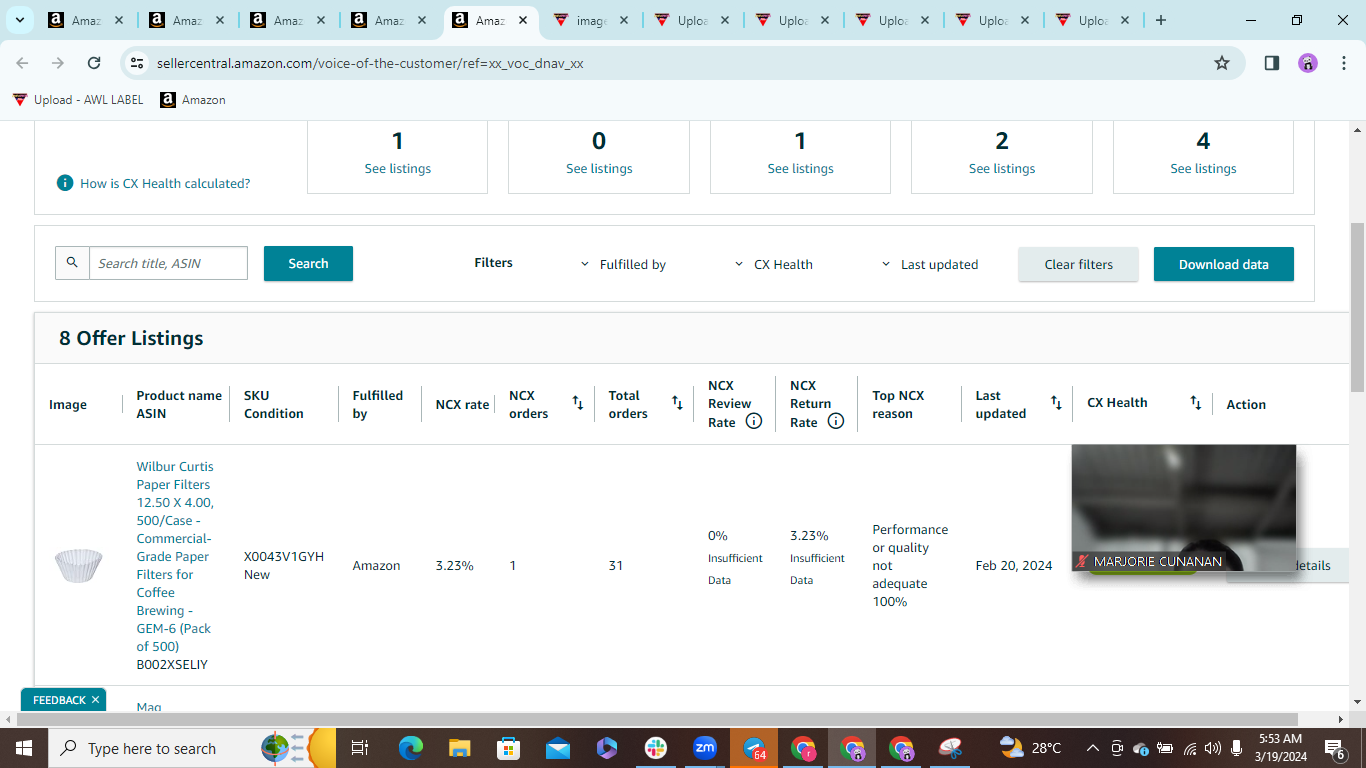Open the weather widget showing 28°C
The image size is (1366, 768).
1030,748
